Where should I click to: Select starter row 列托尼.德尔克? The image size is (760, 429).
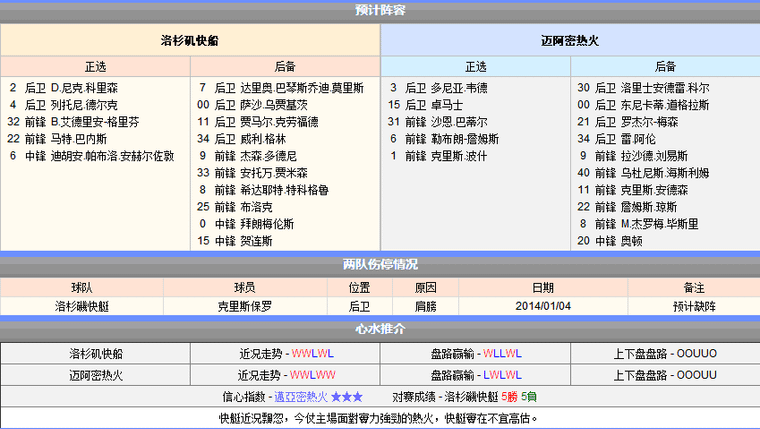63,105
